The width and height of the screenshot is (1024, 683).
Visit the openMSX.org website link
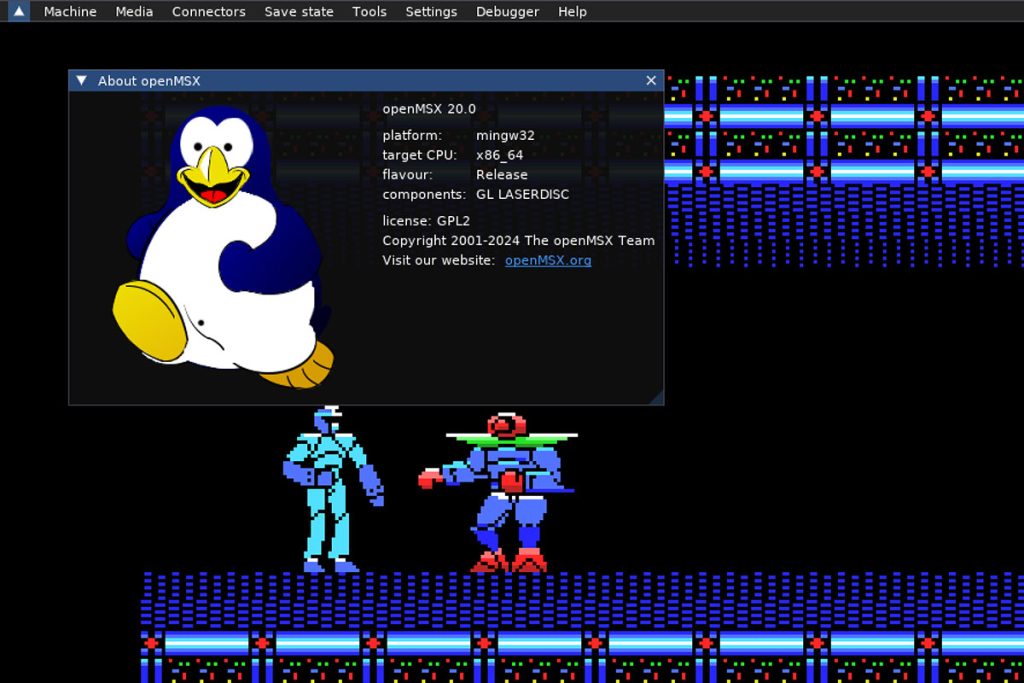[x=547, y=260]
